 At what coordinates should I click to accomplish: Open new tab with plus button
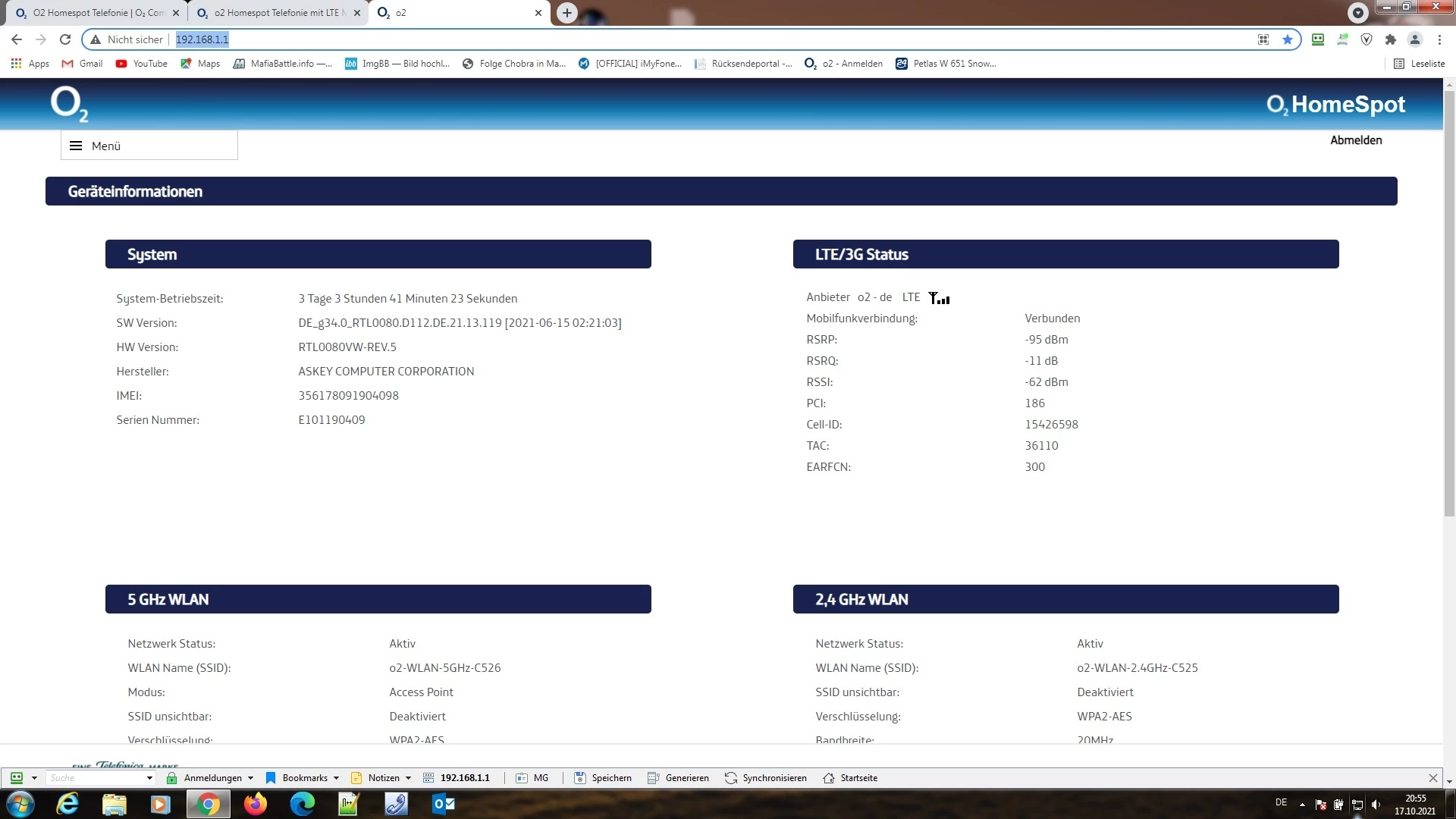[566, 13]
